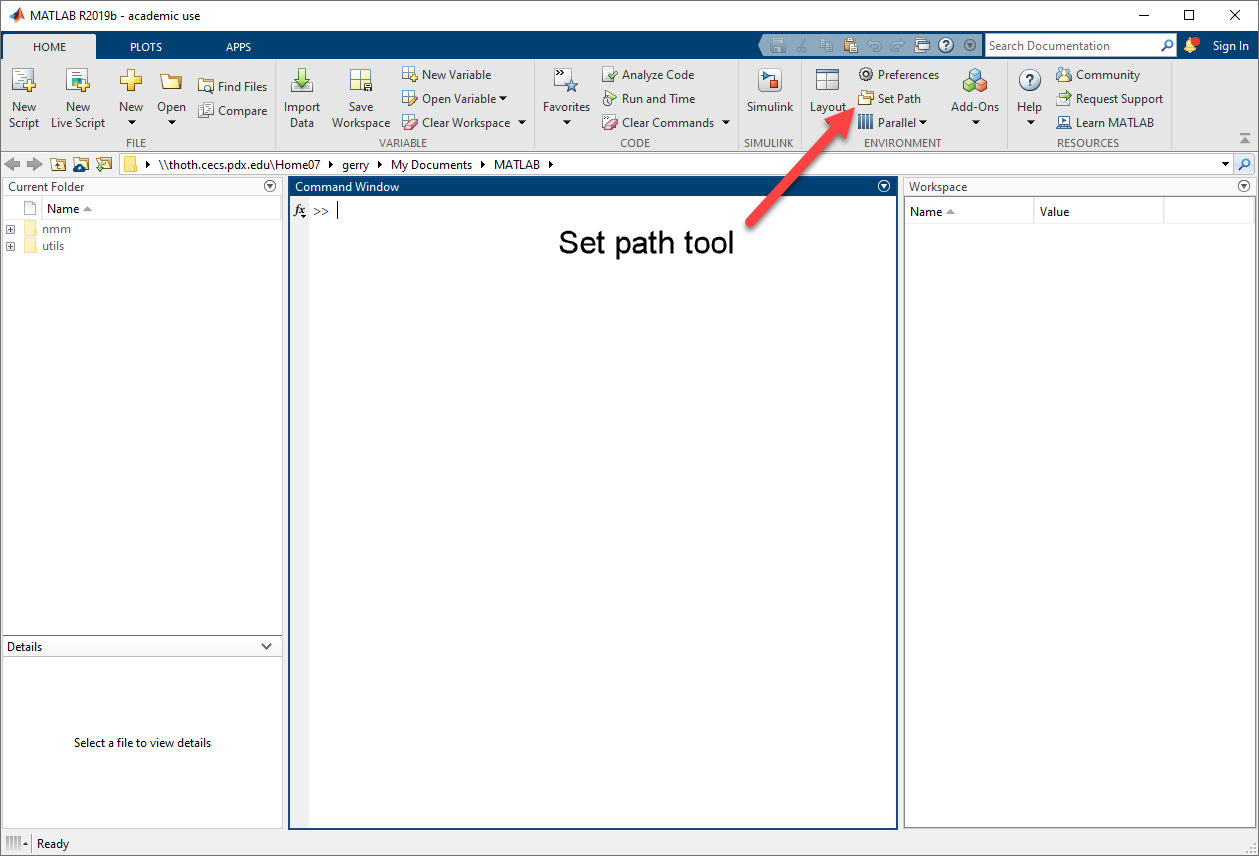
Task: Open the Clear Workspace dropdown arrow
Action: coord(521,123)
